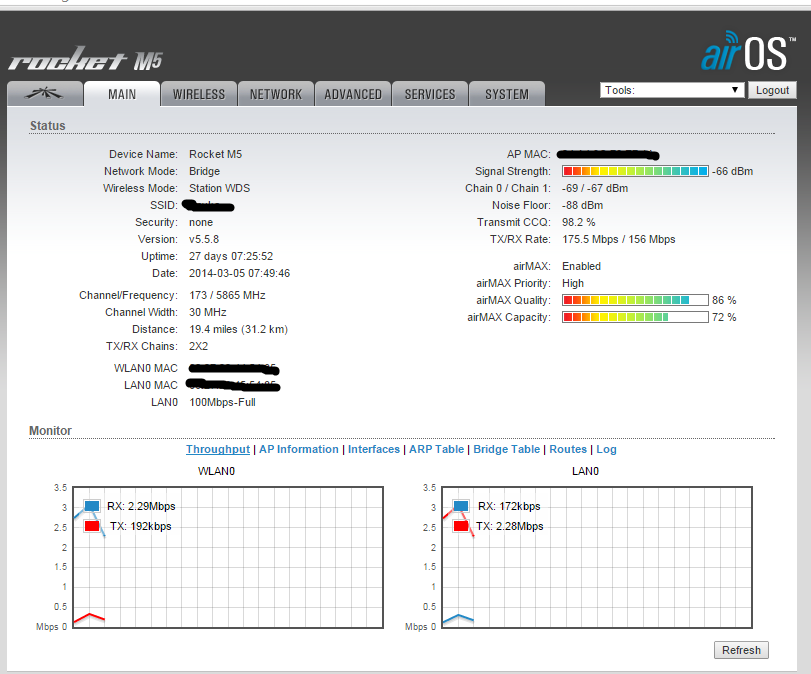This screenshot has height=674, width=811.
Task: Click airMAX value 'Enabled'
Action: [581, 266]
